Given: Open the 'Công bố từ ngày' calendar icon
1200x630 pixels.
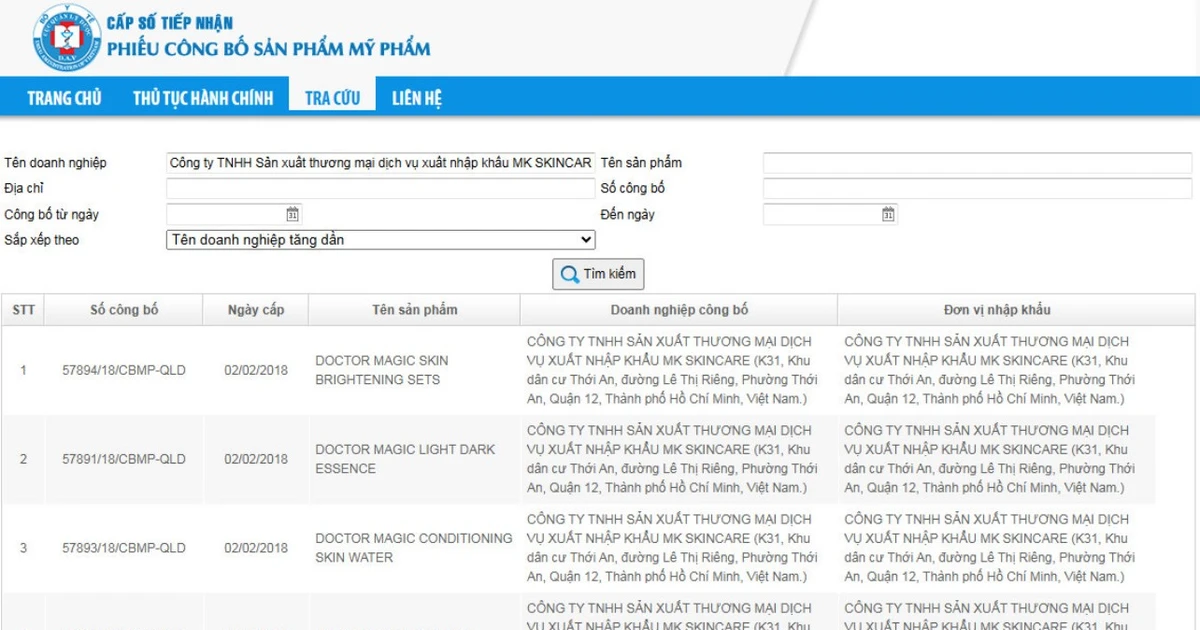Looking at the screenshot, I should click(x=292, y=213).
